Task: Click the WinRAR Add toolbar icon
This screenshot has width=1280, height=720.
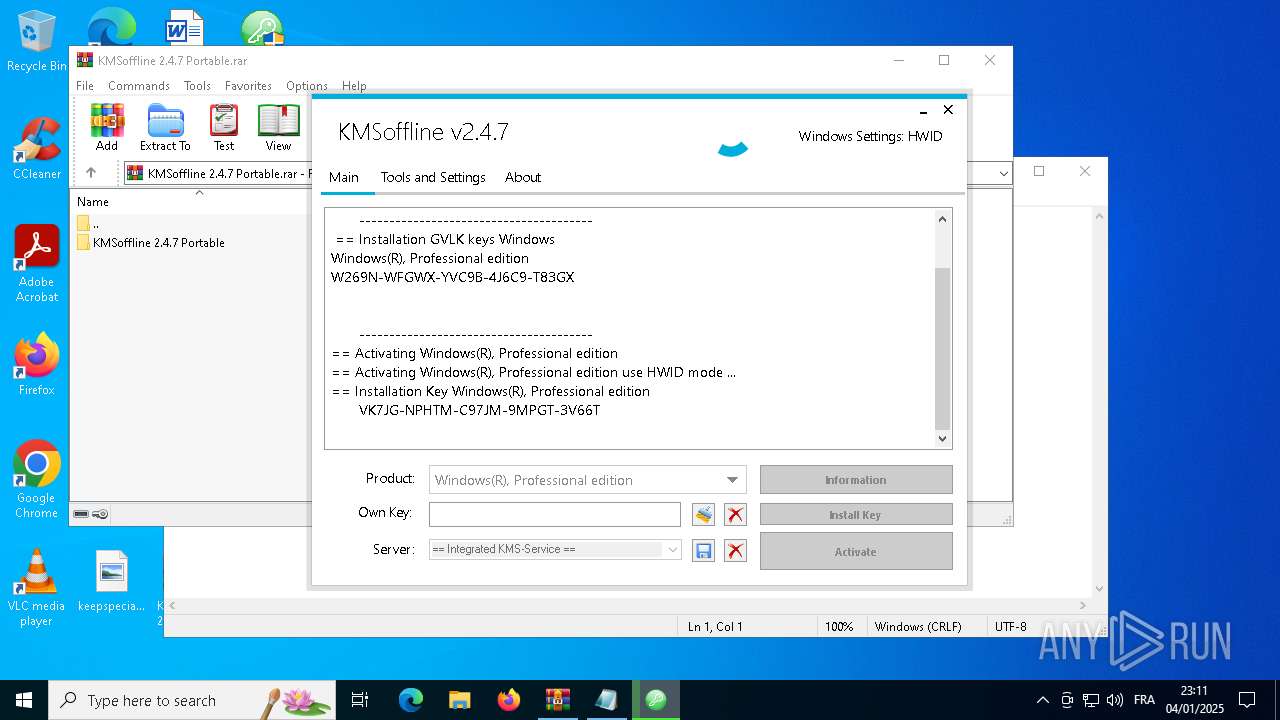Action: tap(107, 128)
